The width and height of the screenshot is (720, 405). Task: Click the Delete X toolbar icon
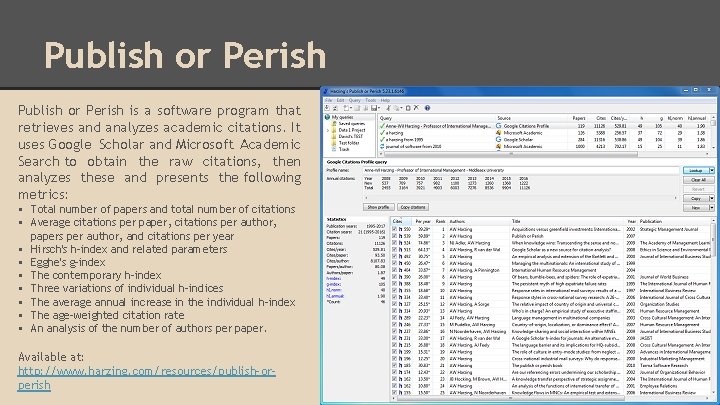click(x=416, y=108)
